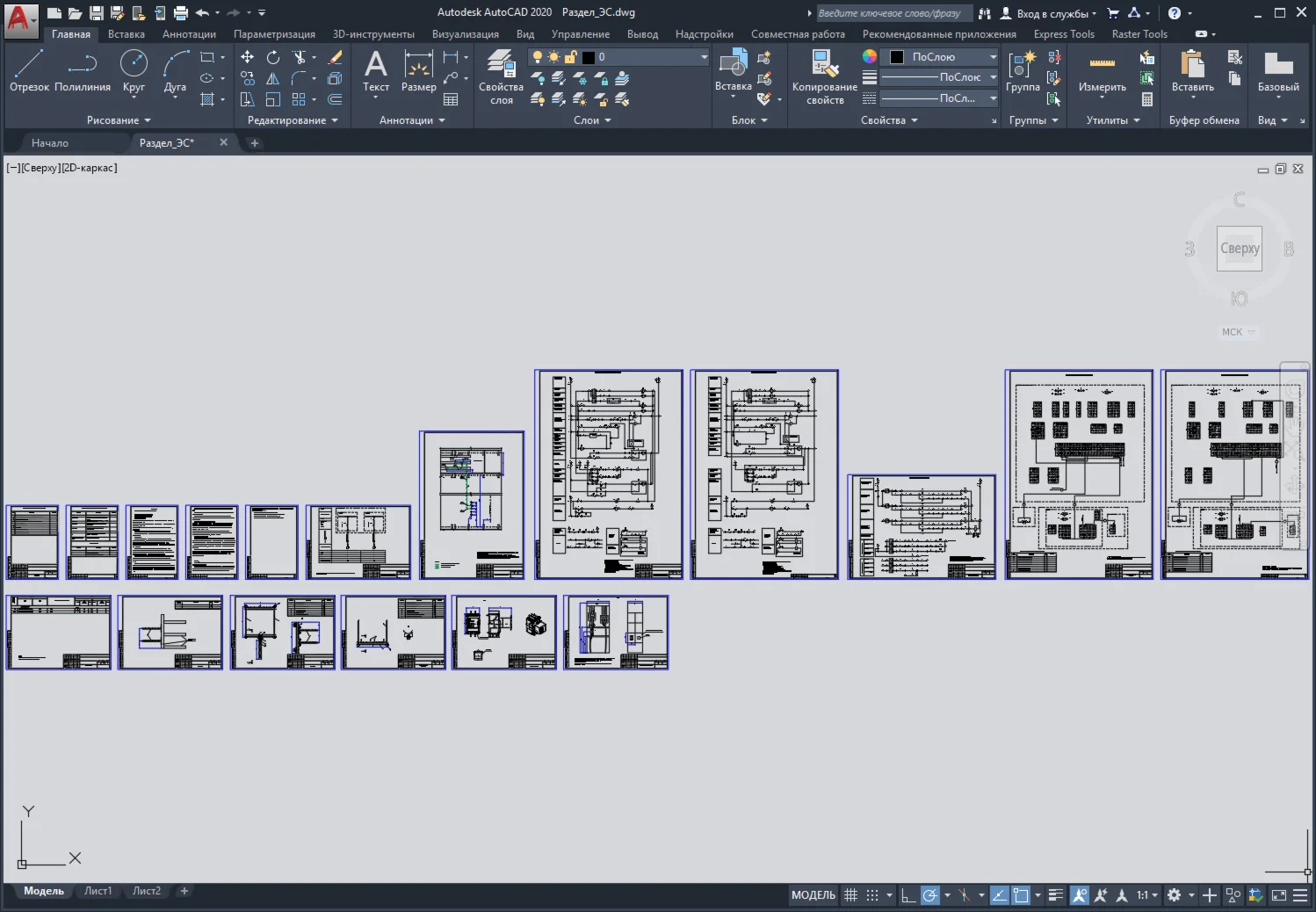Click the Offset tool icon
The width and height of the screenshot is (1316, 912).
[x=335, y=99]
